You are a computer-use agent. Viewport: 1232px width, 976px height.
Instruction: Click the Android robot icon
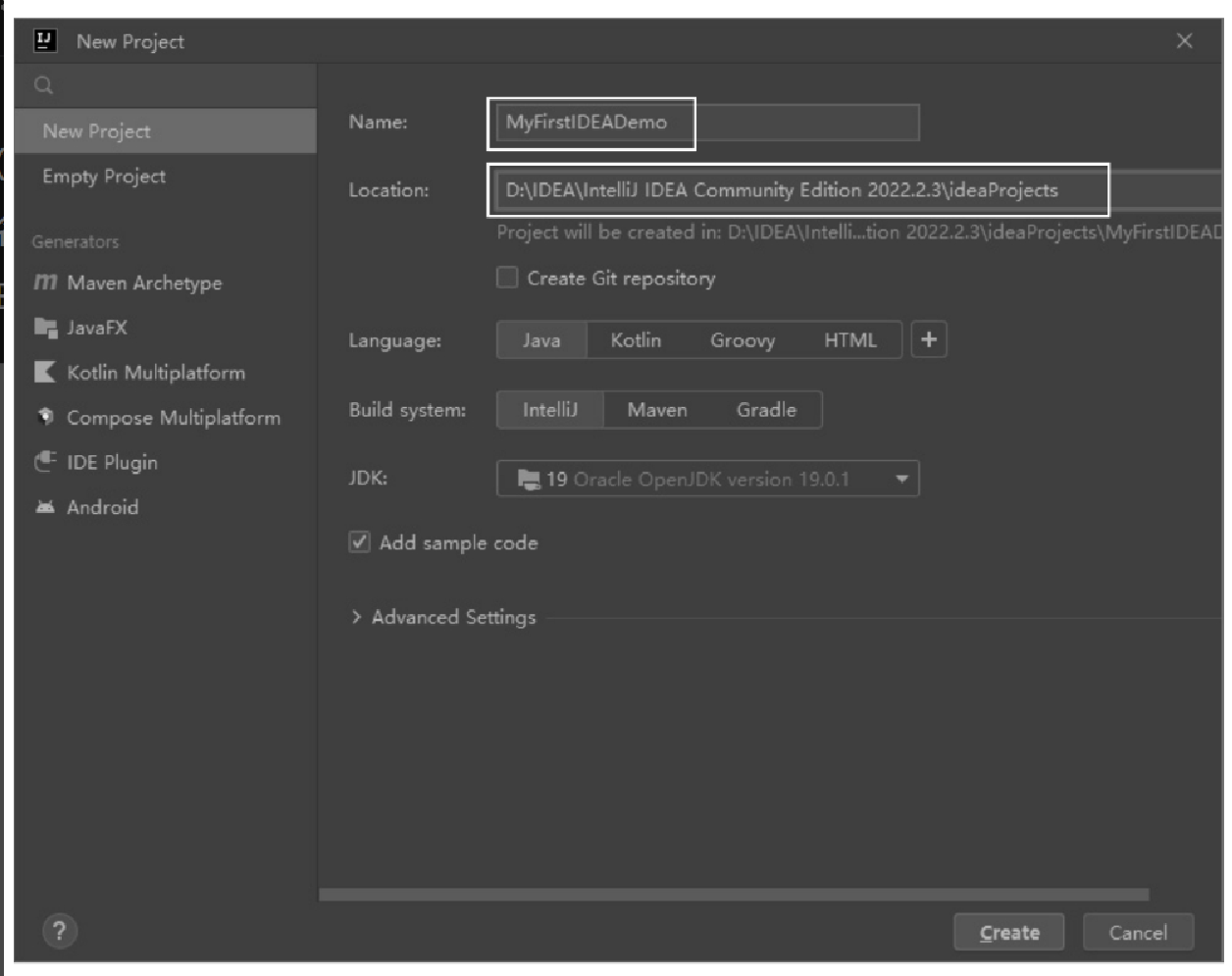click(45, 507)
